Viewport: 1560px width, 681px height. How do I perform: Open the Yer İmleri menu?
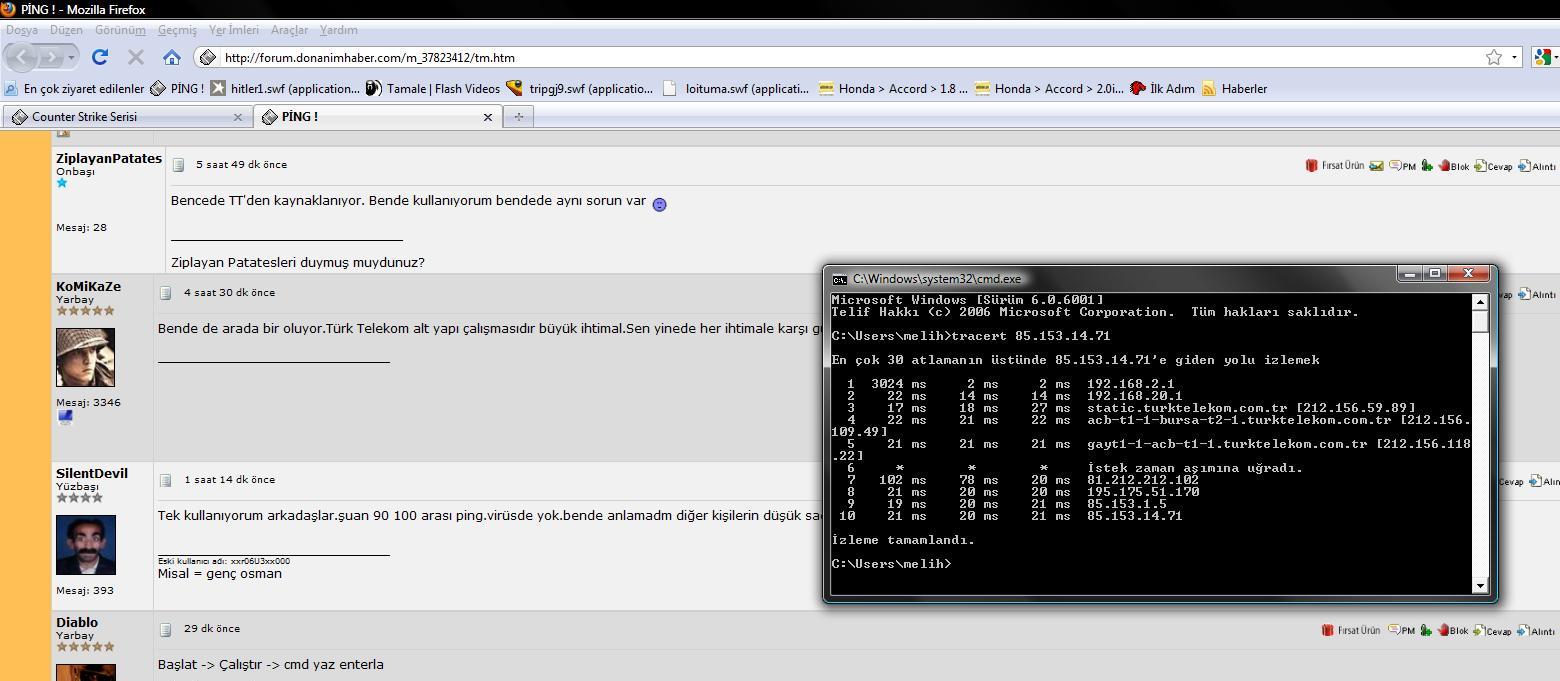233,30
